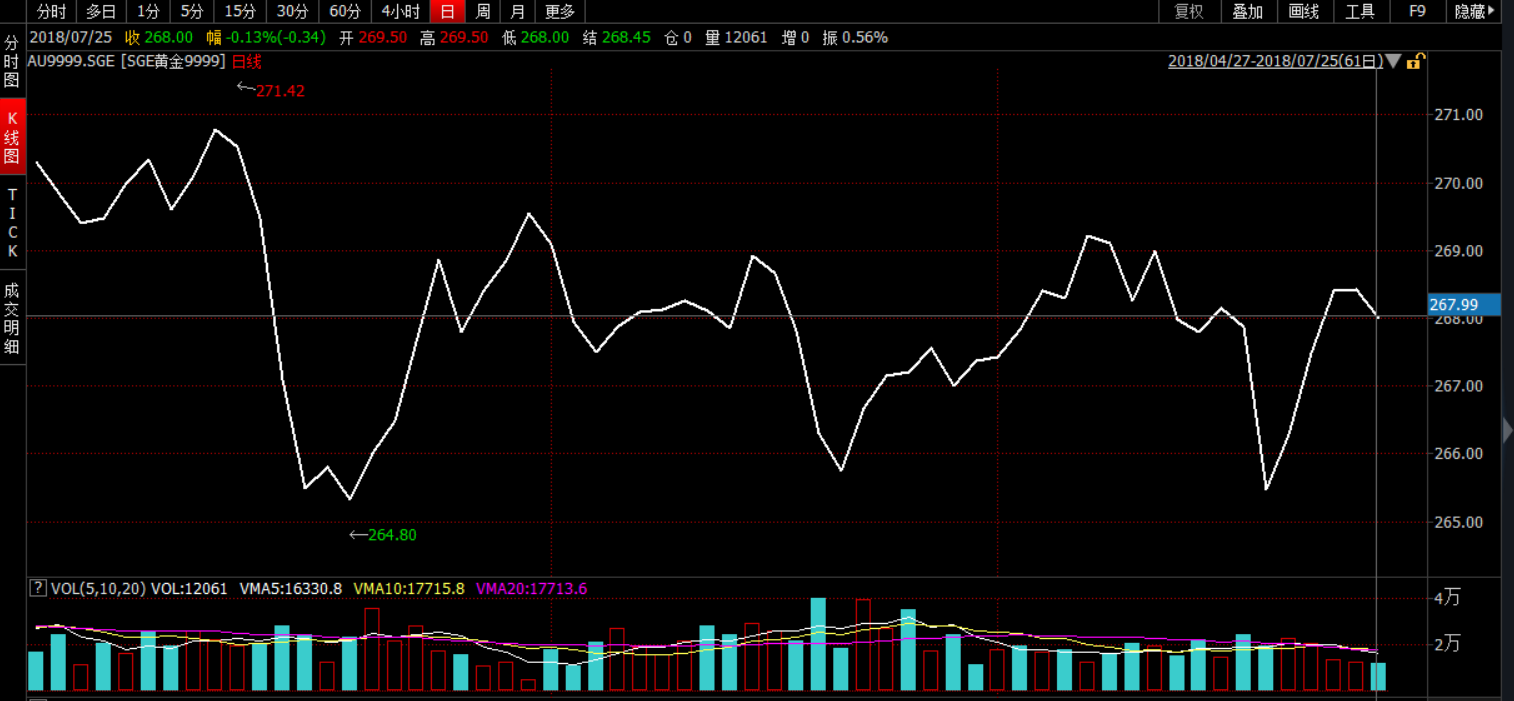Switch to 分时图 view in sidebar
1514x701 pixels.
coord(12,62)
